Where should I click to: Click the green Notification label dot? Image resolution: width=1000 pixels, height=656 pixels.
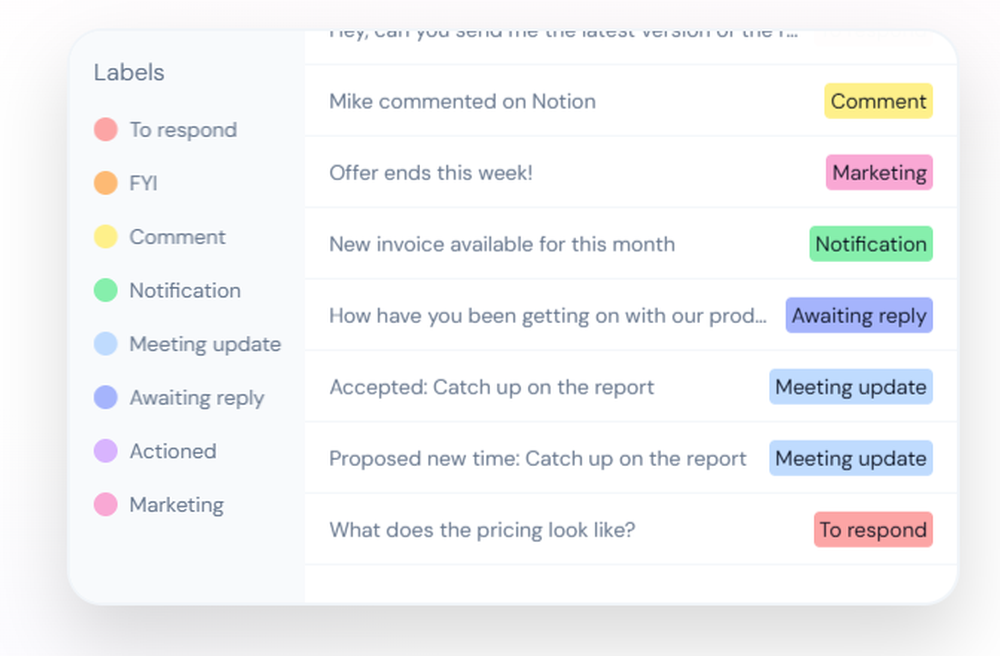pos(106,290)
